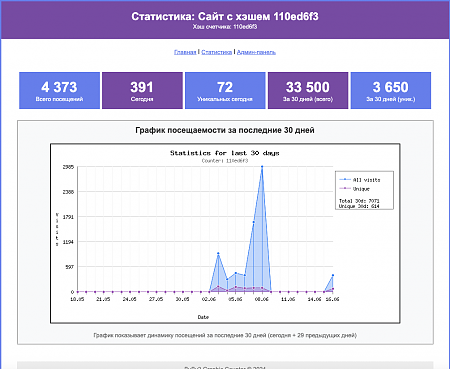Viewport: 450px width, 369px height.
Task: Click the x-axis date label 16.06
Action: point(332,299)
